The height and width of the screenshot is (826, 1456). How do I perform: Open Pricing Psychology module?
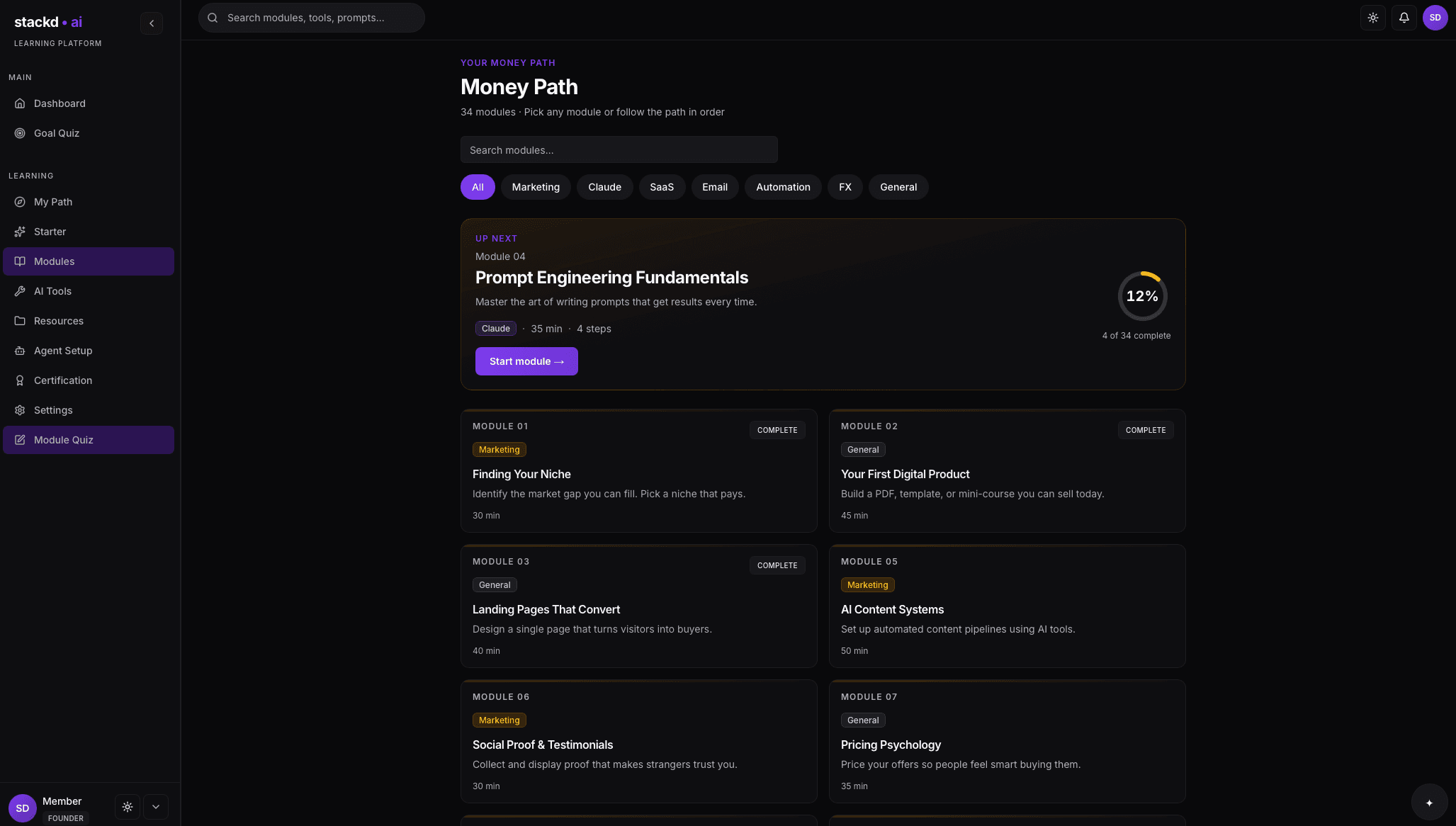tap(1008, 741)
